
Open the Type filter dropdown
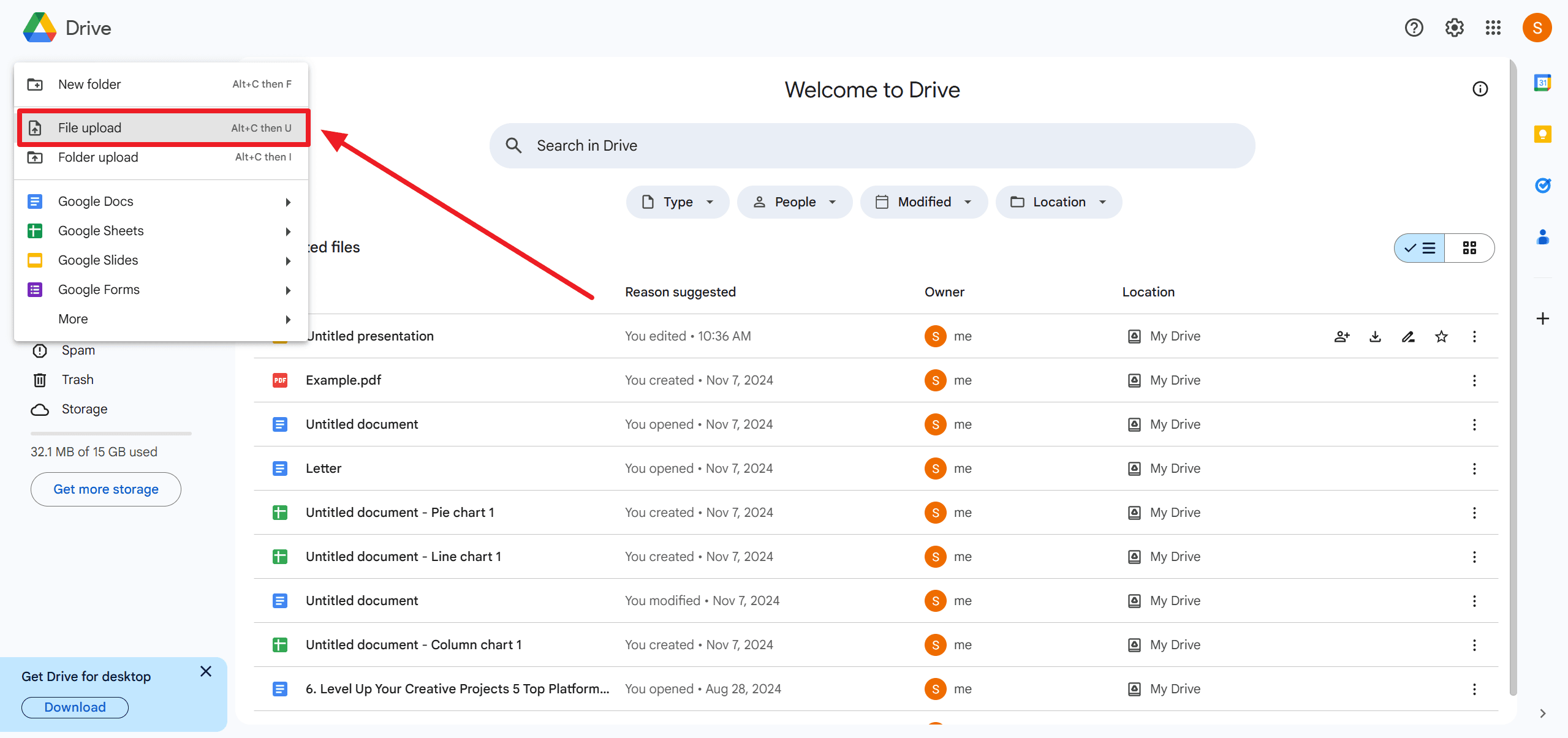pos(677,202)
